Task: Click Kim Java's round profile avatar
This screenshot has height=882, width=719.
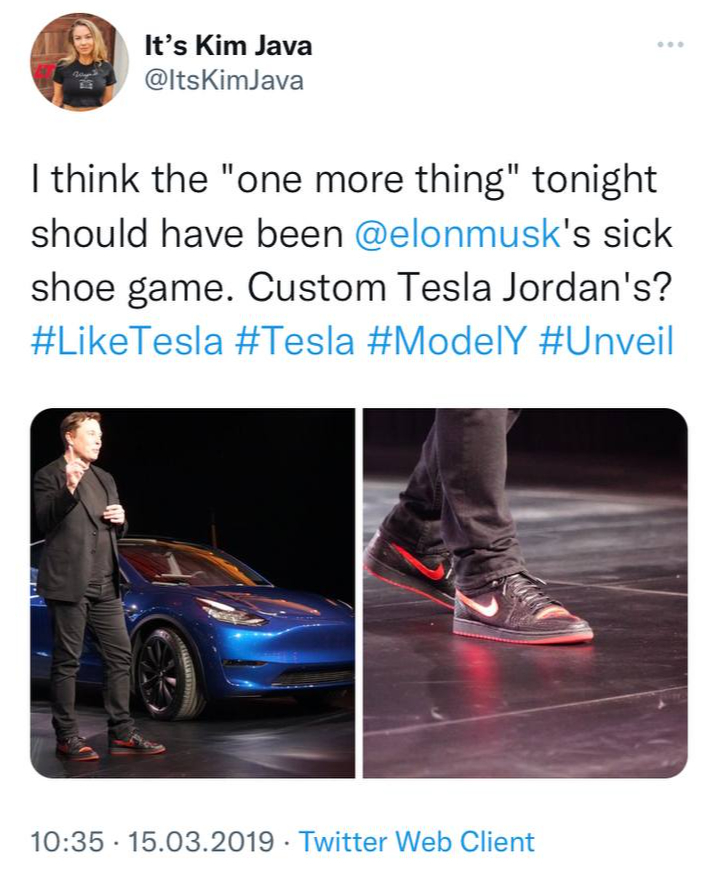Action: 79,61
